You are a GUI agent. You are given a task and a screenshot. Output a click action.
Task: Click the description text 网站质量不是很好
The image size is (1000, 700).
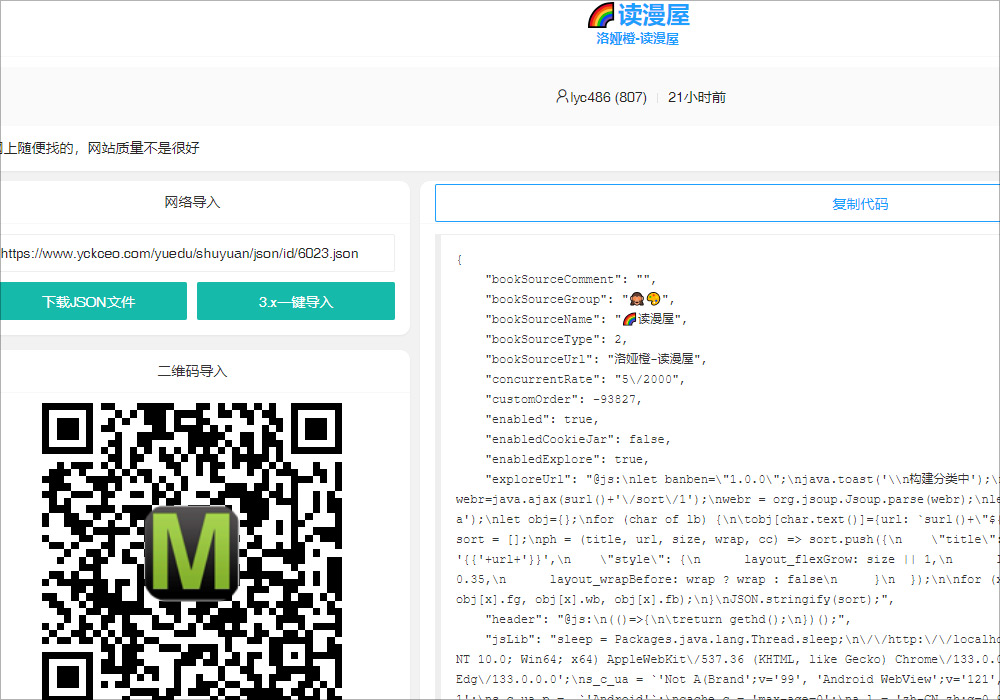click(x=143, y=148)
